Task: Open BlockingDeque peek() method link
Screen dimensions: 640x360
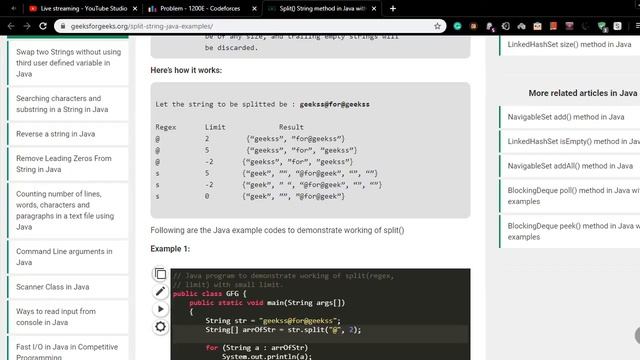Action: (x=573, y=231)
